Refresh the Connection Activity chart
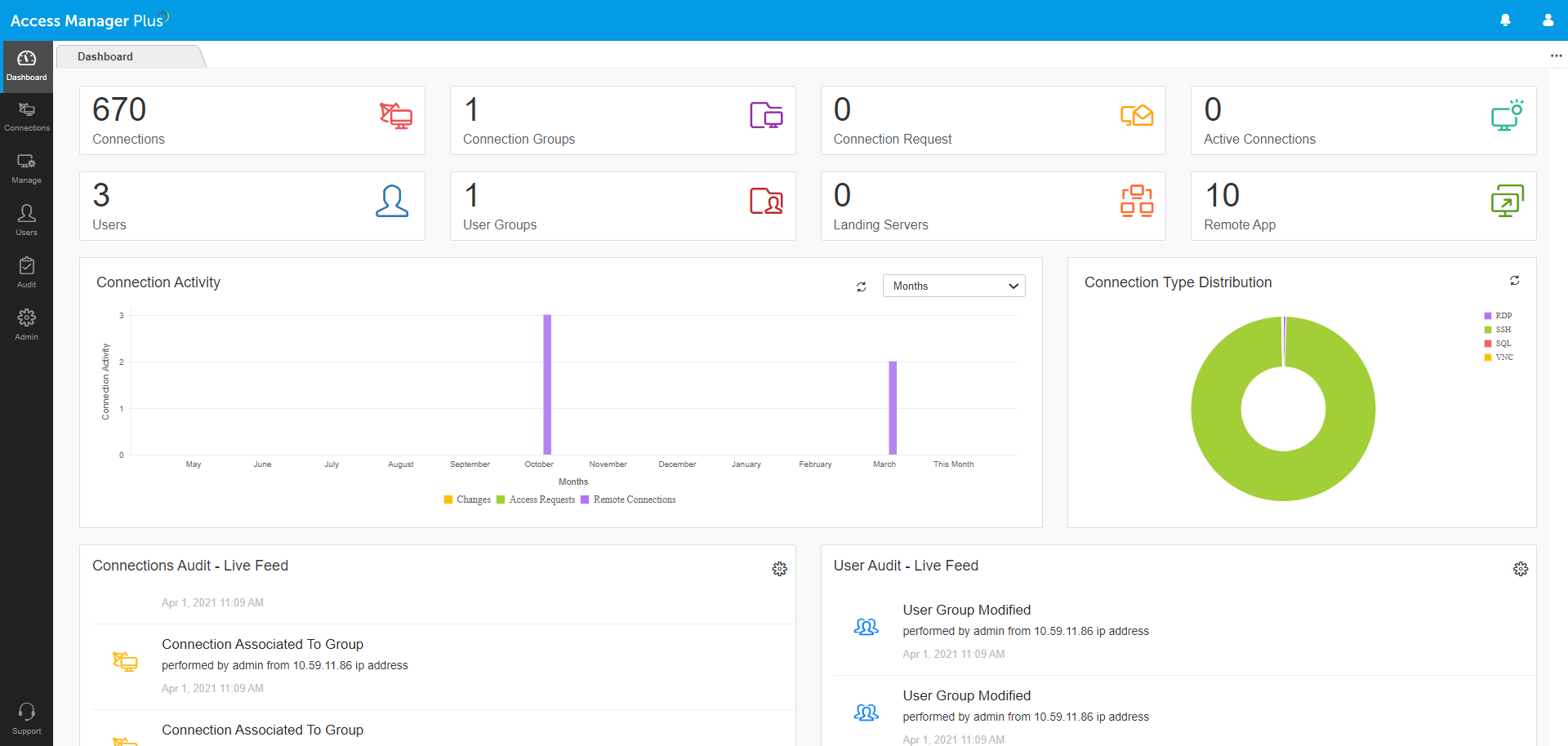This screenshot has height=746, width=1568. tap(862, 286)
